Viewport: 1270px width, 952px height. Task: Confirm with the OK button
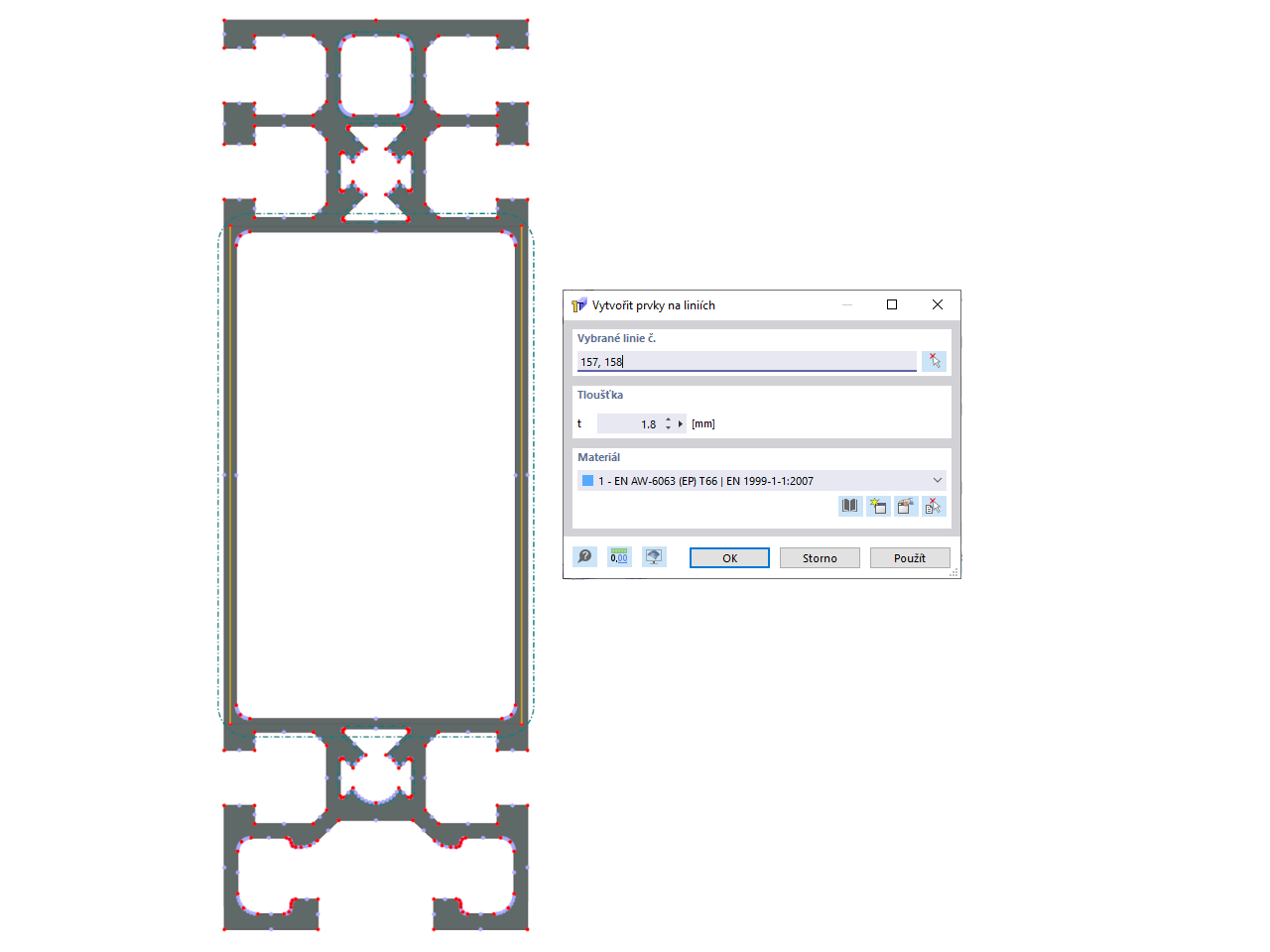coord(729,558)
